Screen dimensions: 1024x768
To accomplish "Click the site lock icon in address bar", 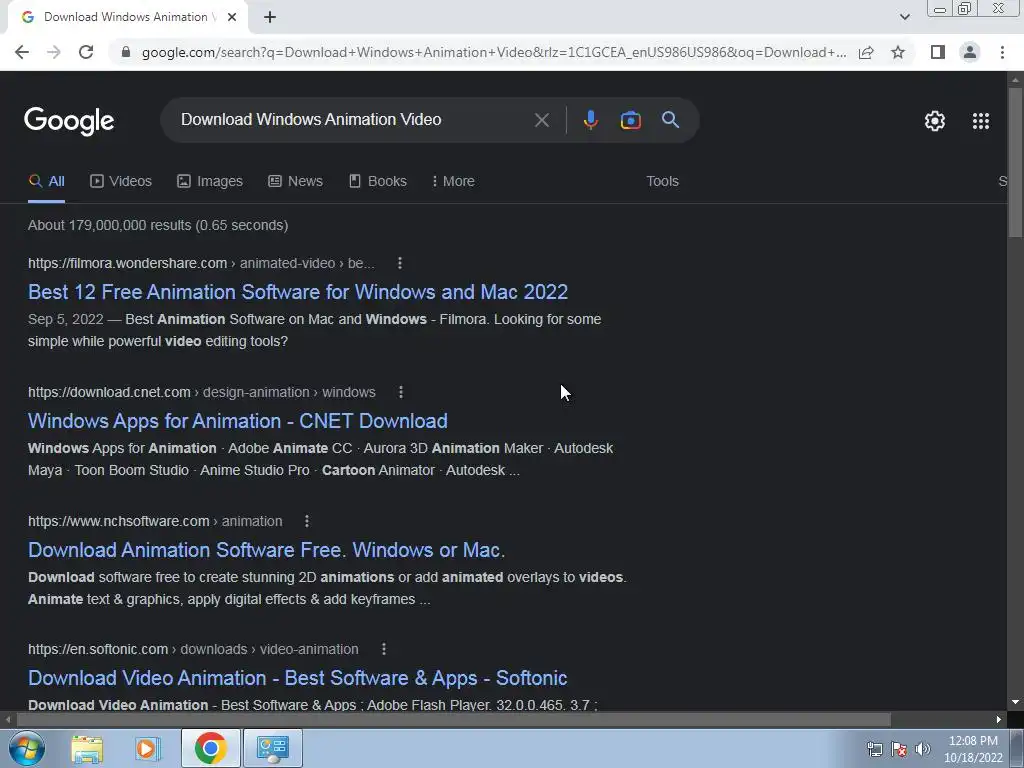I will [126, 52].
